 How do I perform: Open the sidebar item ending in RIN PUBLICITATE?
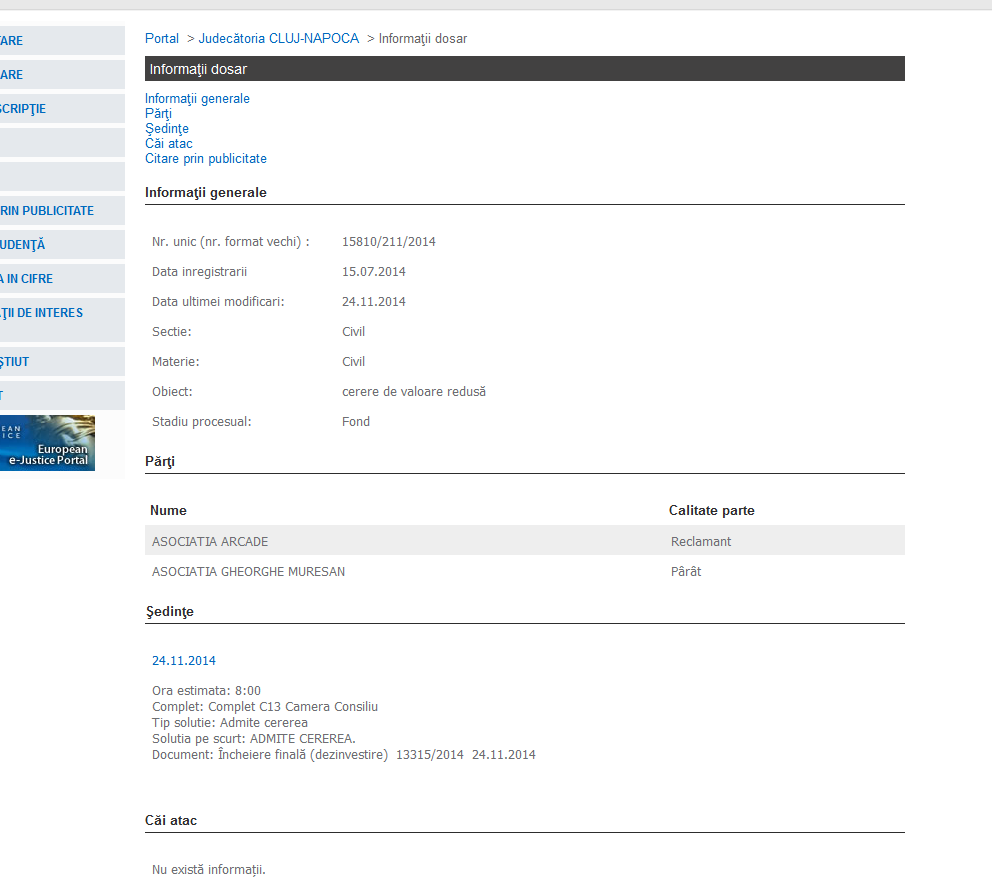click(47, 211)
